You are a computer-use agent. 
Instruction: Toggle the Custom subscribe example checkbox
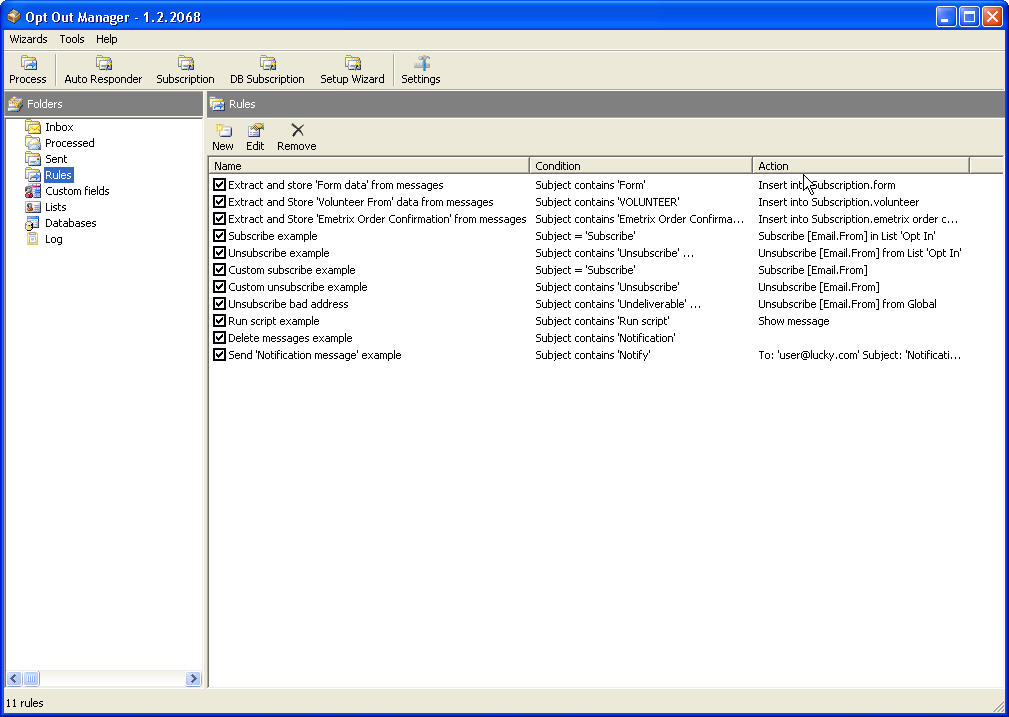click(x=219, y=270)
